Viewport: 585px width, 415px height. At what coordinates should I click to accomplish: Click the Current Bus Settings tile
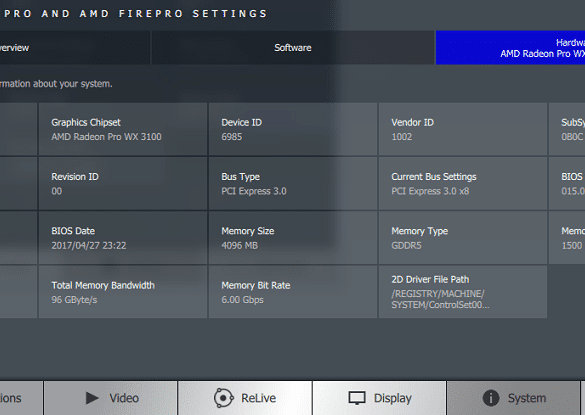point(463,184)
